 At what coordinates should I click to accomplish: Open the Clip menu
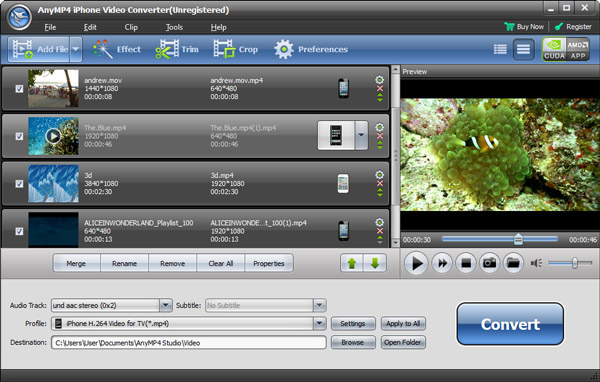[x=131, y=27]
